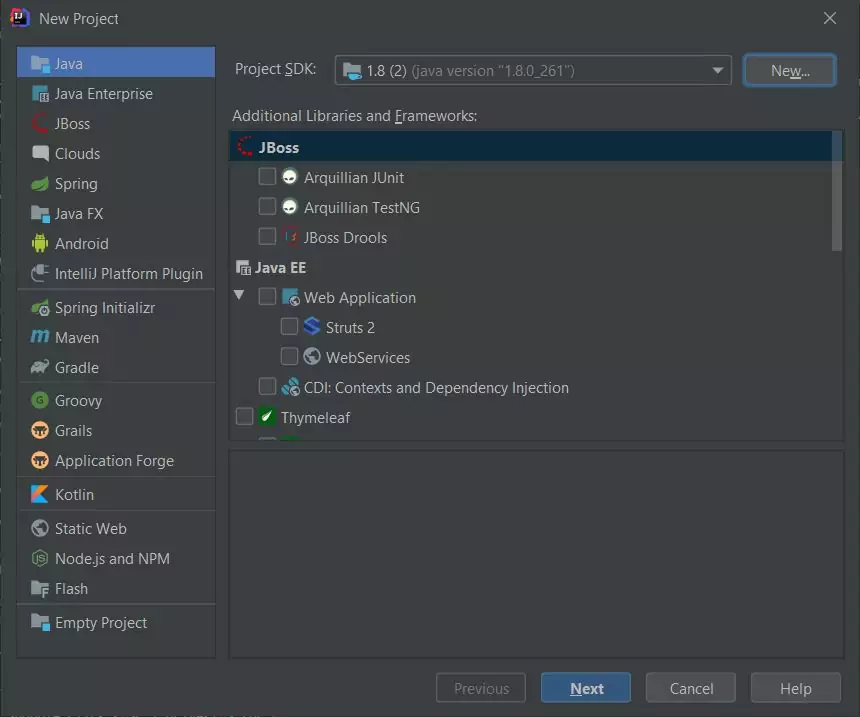Choose Maven in the project list

116,337
